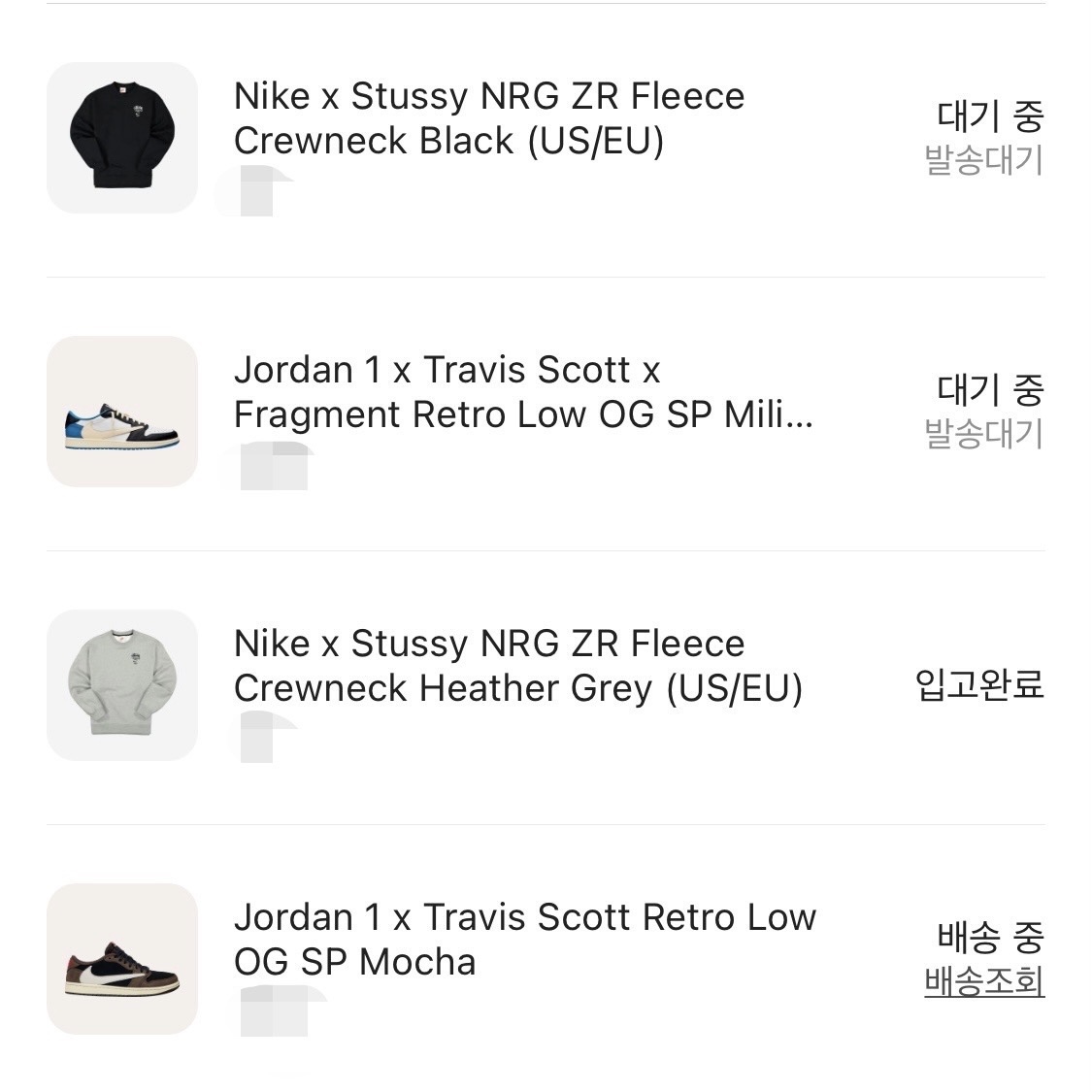1092x1092 pixels.
Task: Click 대기 중 status for Fragment sneaker
Action: coord(990,390)
